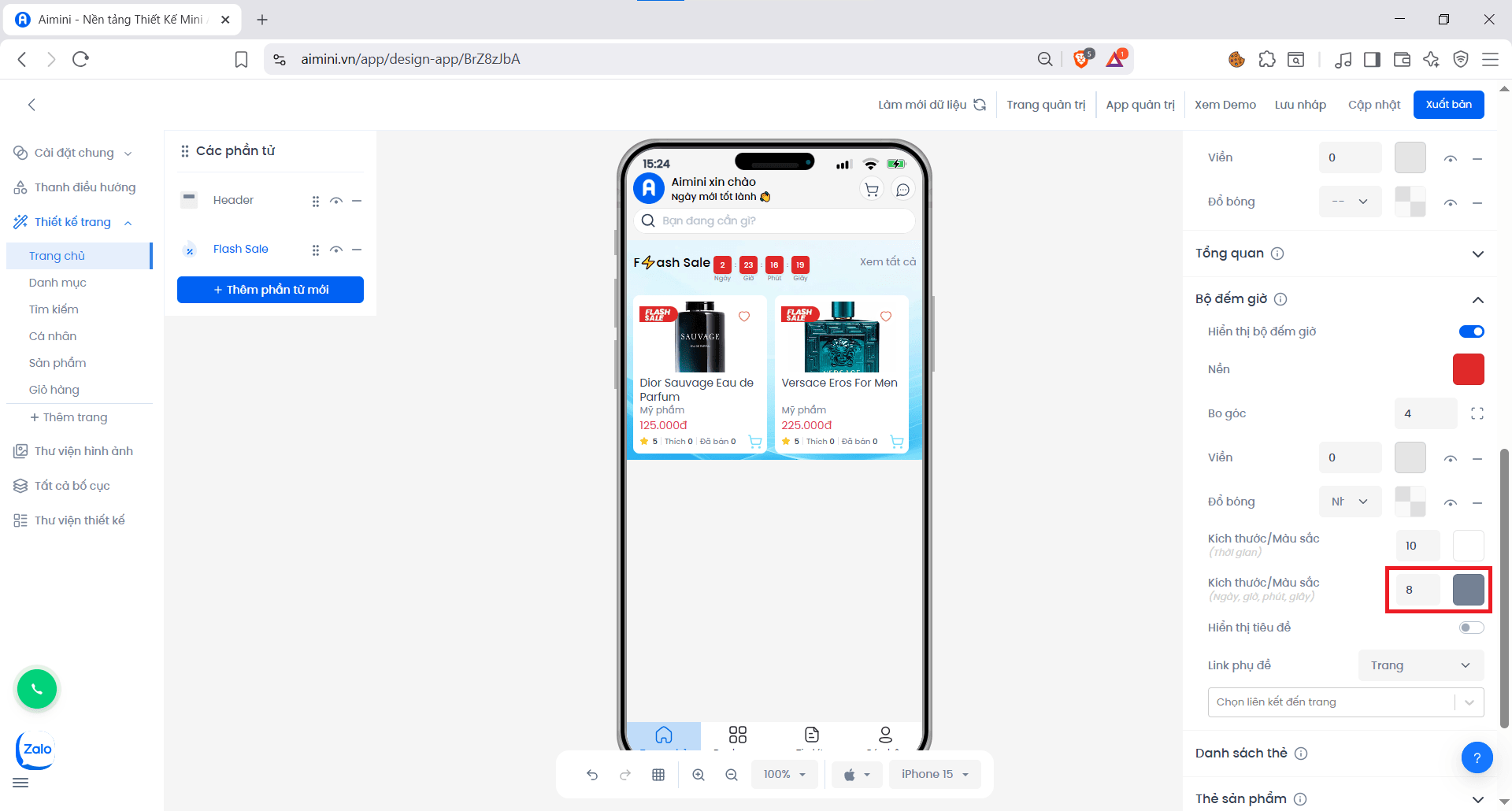
Task: Click the shopping cart icon in phone header
Action: (871, 190)
